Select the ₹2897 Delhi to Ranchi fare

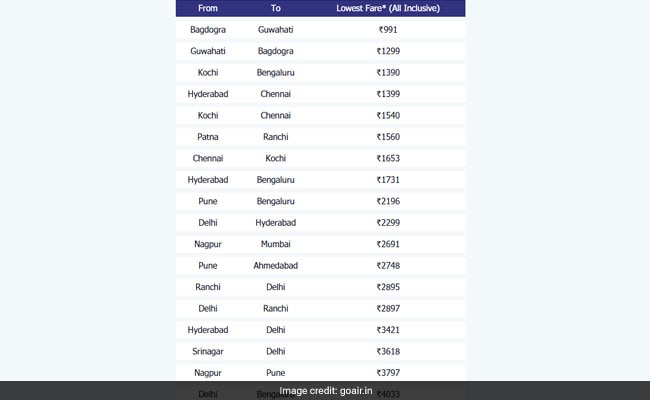click(x=388, y=309)
